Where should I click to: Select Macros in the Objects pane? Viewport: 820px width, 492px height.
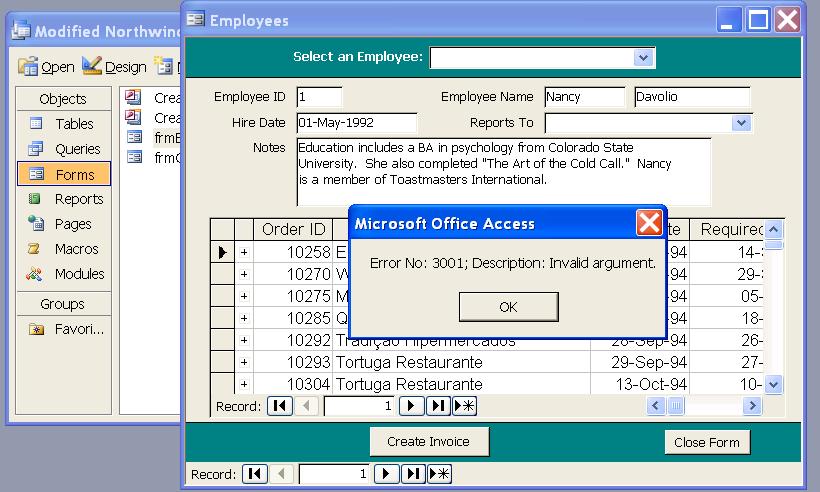[64, 249]
